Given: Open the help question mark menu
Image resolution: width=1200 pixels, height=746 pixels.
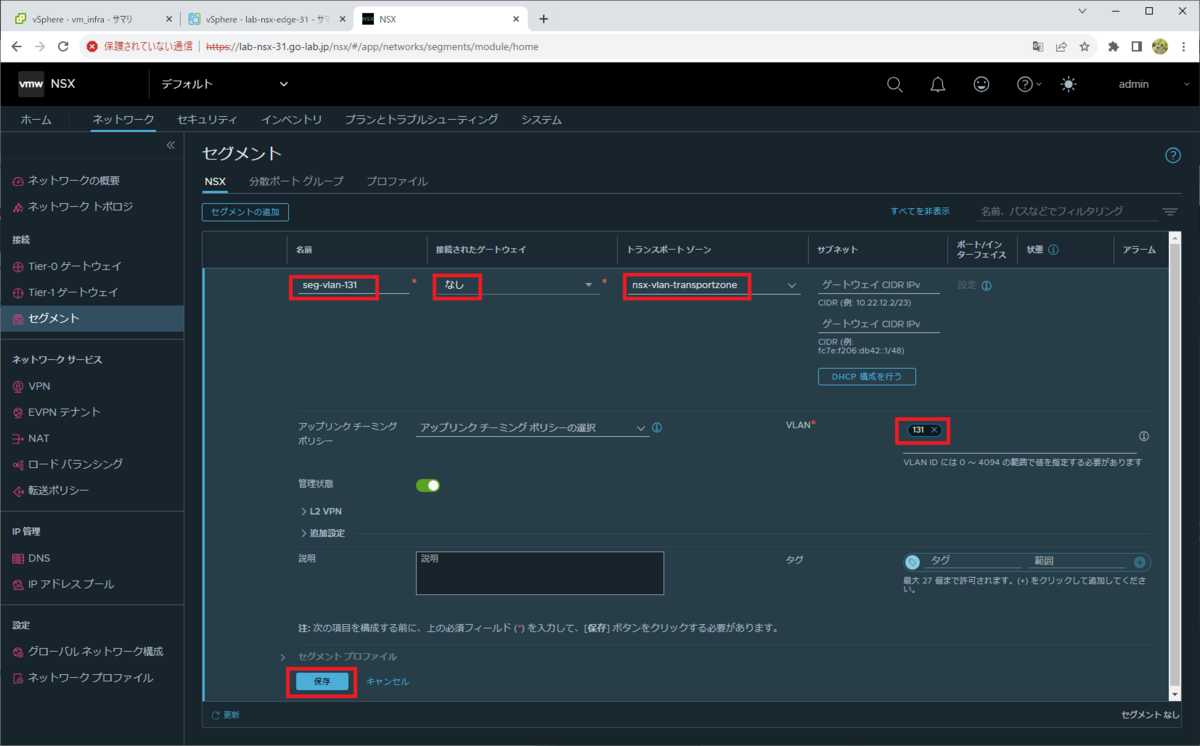Looking at the screenshot, I should (x=1028, y=84).
